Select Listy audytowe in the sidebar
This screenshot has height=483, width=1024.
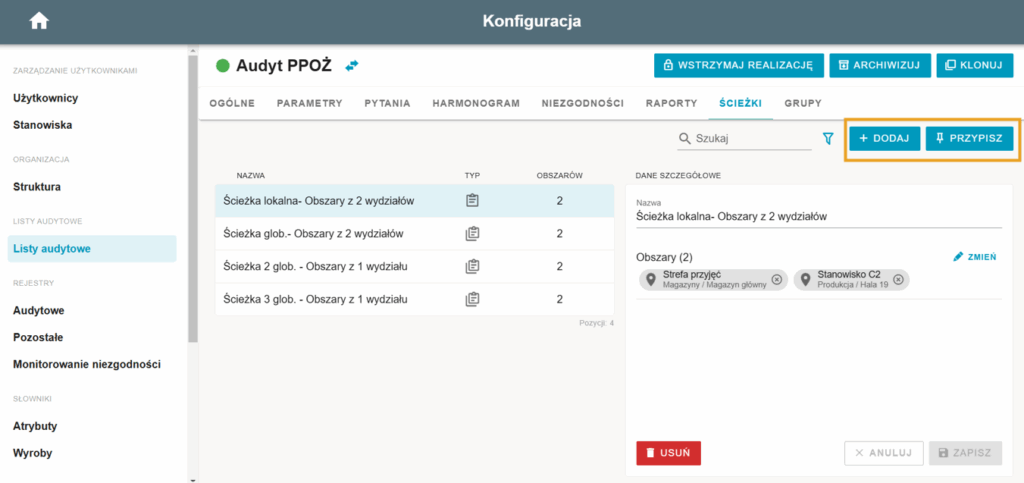(x=92, y=249)
